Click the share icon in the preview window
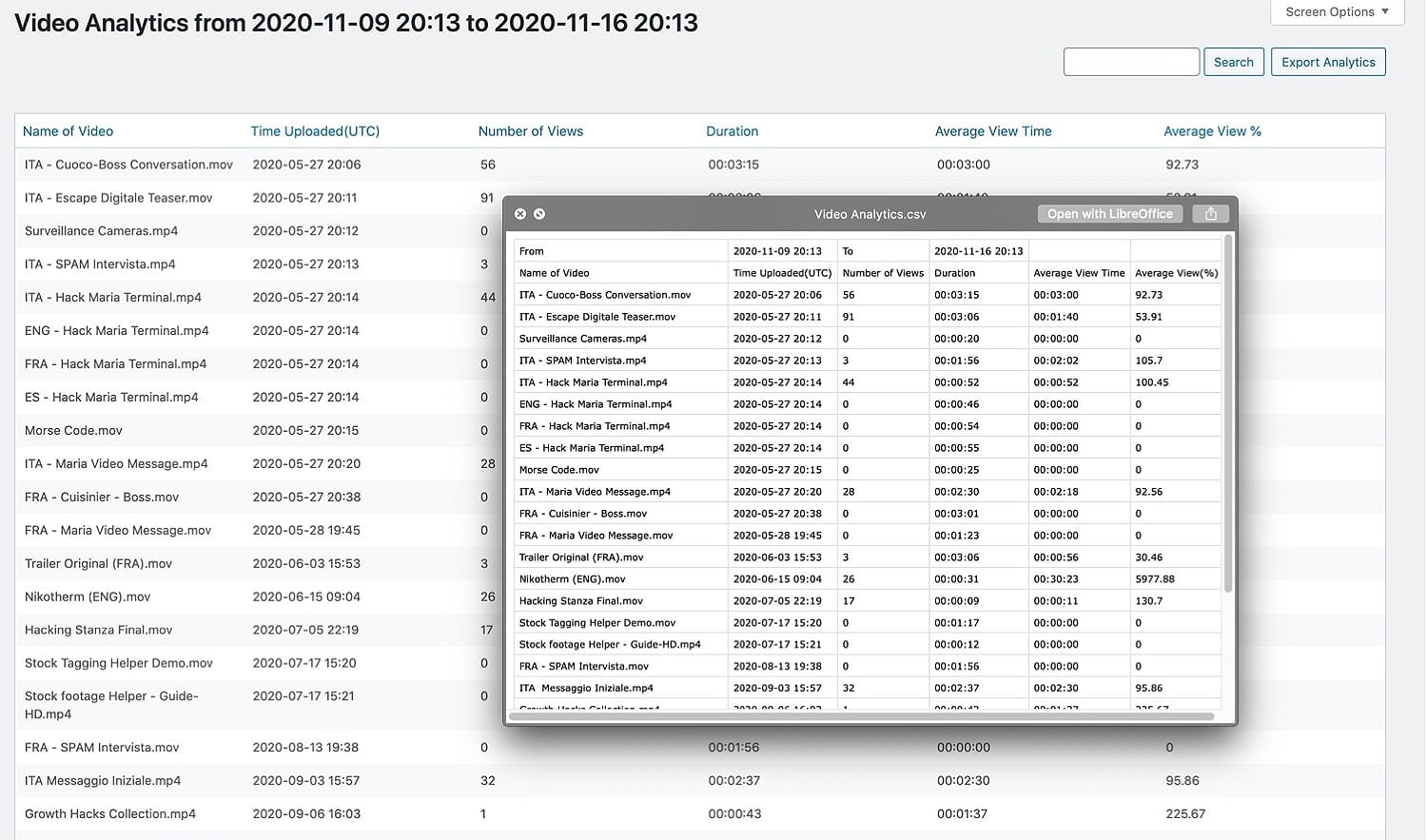Viewport: 1427px width, 840px height. [x=1210, y=214]
